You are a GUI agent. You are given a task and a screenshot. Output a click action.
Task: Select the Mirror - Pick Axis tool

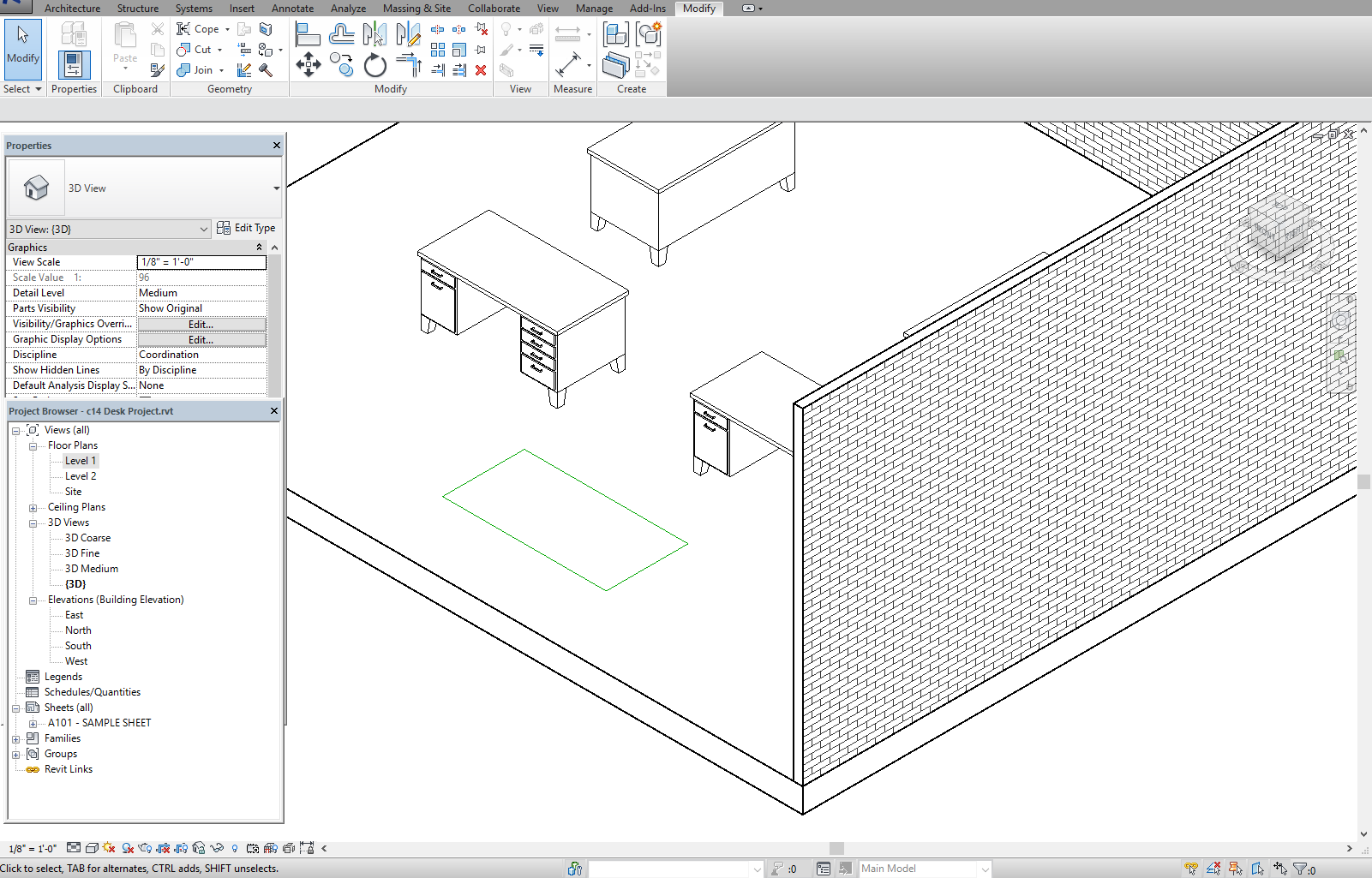374,34
